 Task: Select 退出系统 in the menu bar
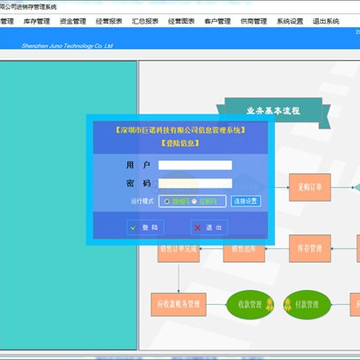click(x=326, y=21)
